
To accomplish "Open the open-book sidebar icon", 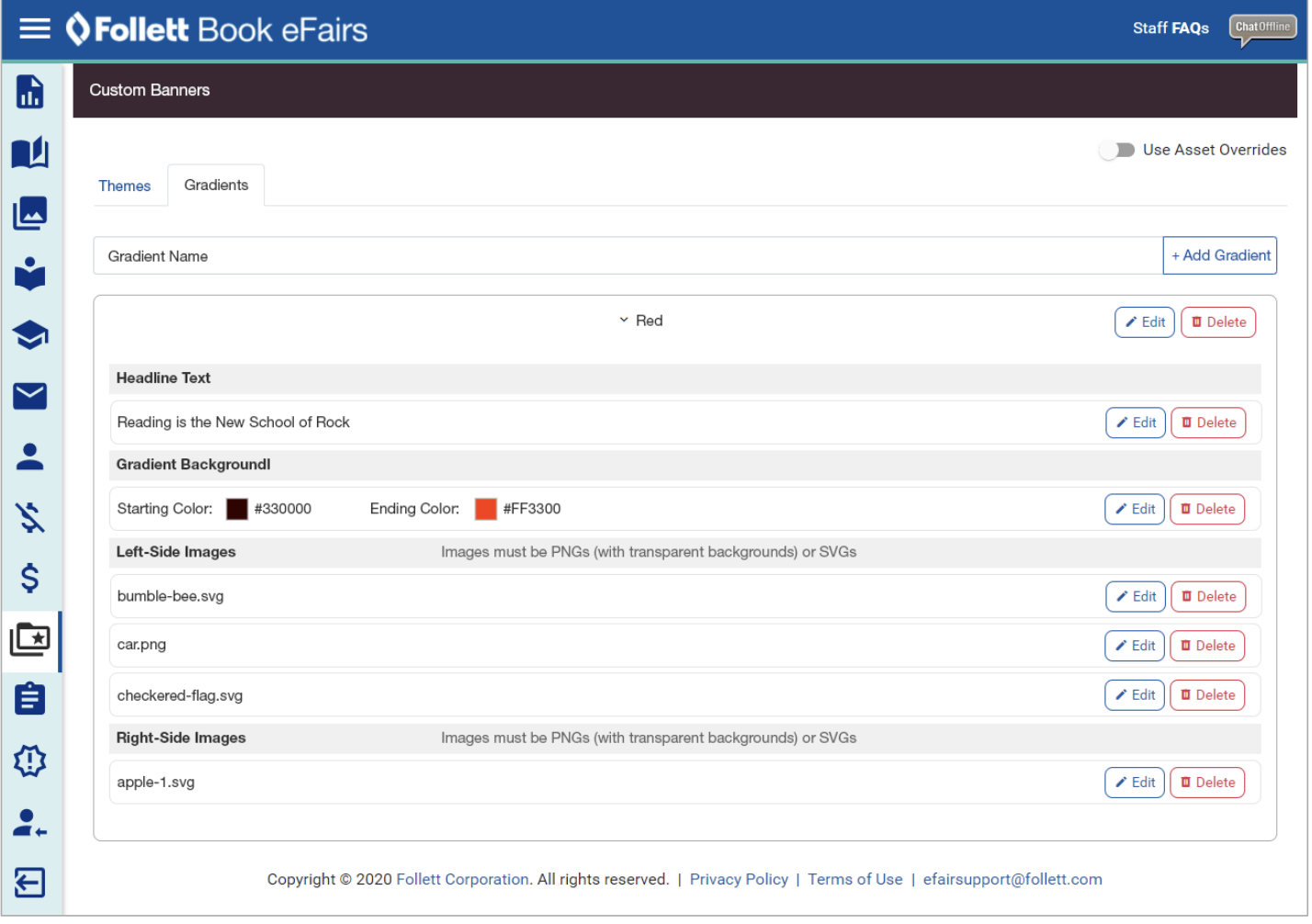I will point(30,152).
